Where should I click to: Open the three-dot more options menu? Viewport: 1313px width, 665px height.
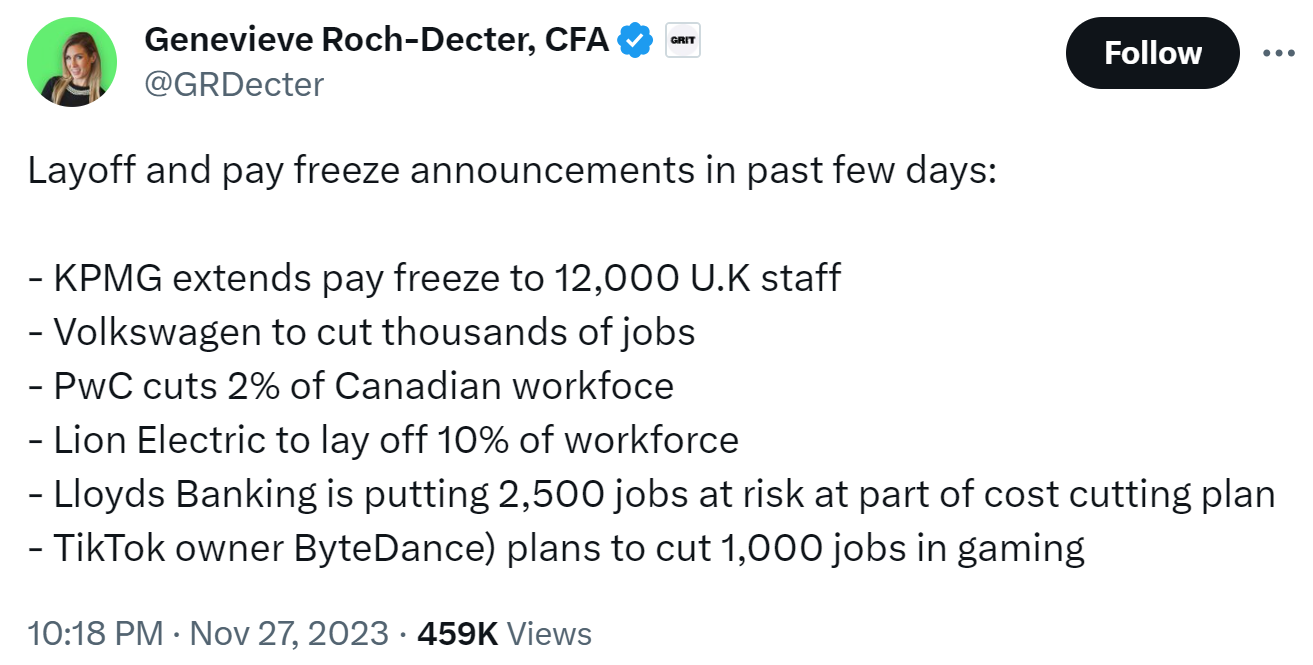tap(1278, 53)
